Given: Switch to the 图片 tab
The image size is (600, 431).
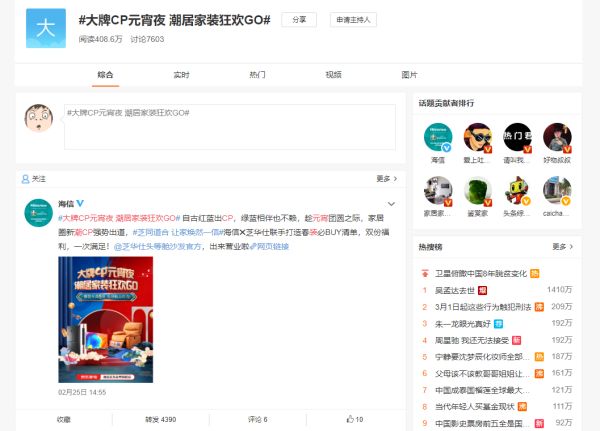Looking at the screenshot, I should [409, 75].
